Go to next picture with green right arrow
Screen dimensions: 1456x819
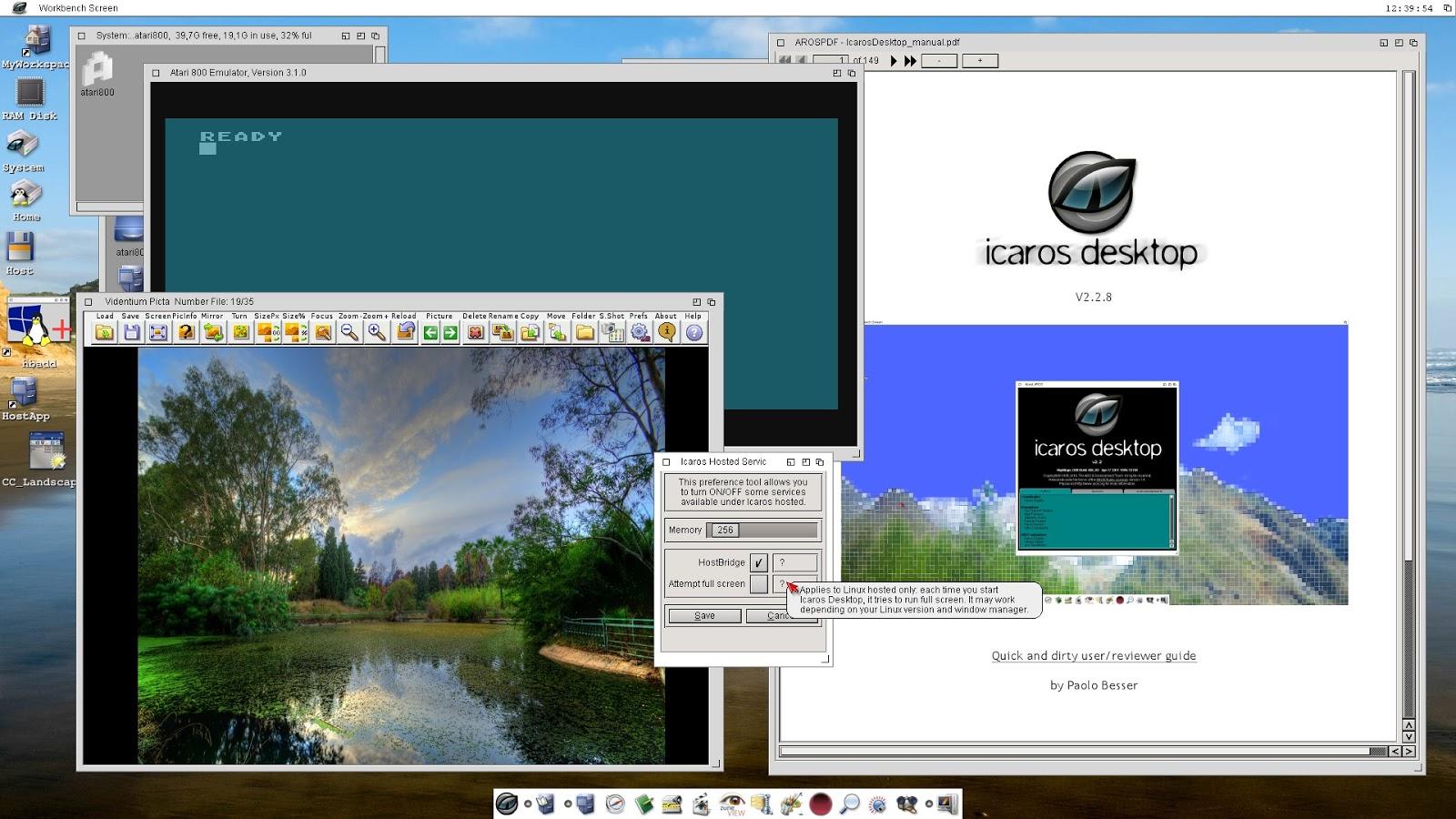click(x=450, y=333)
